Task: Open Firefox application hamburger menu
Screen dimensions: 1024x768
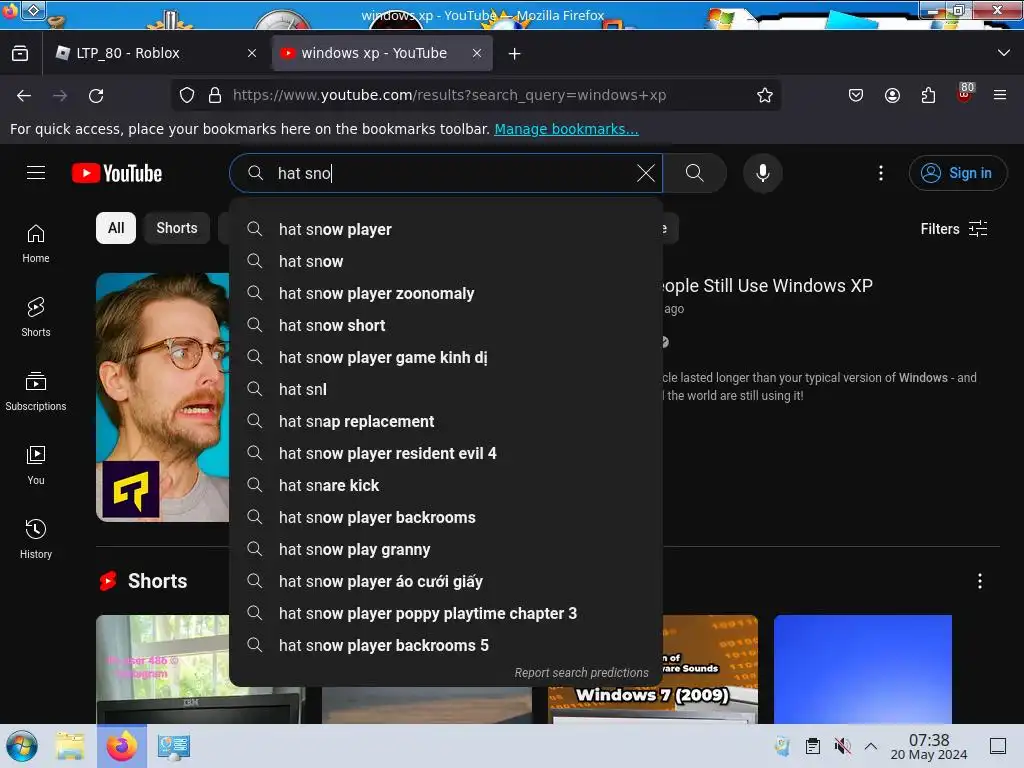Action: pos(1000,95)
